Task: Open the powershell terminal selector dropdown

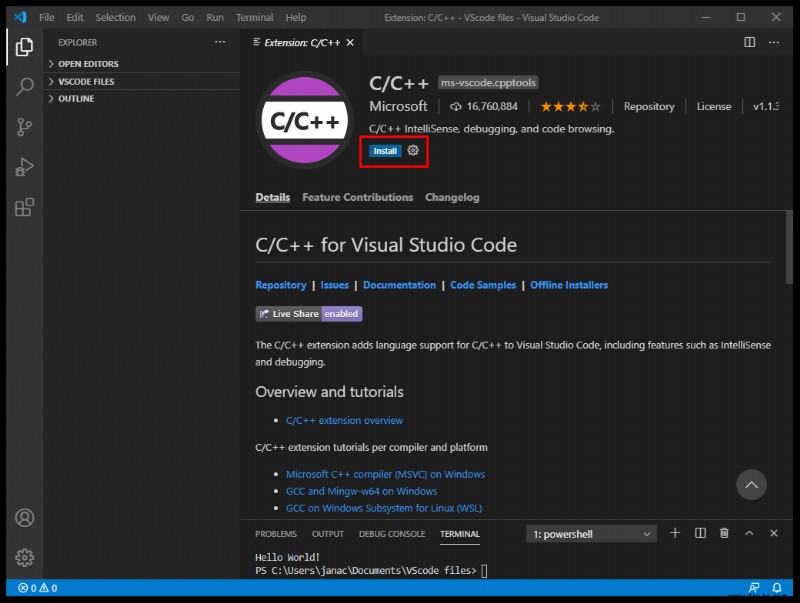Action: point(591,534)
